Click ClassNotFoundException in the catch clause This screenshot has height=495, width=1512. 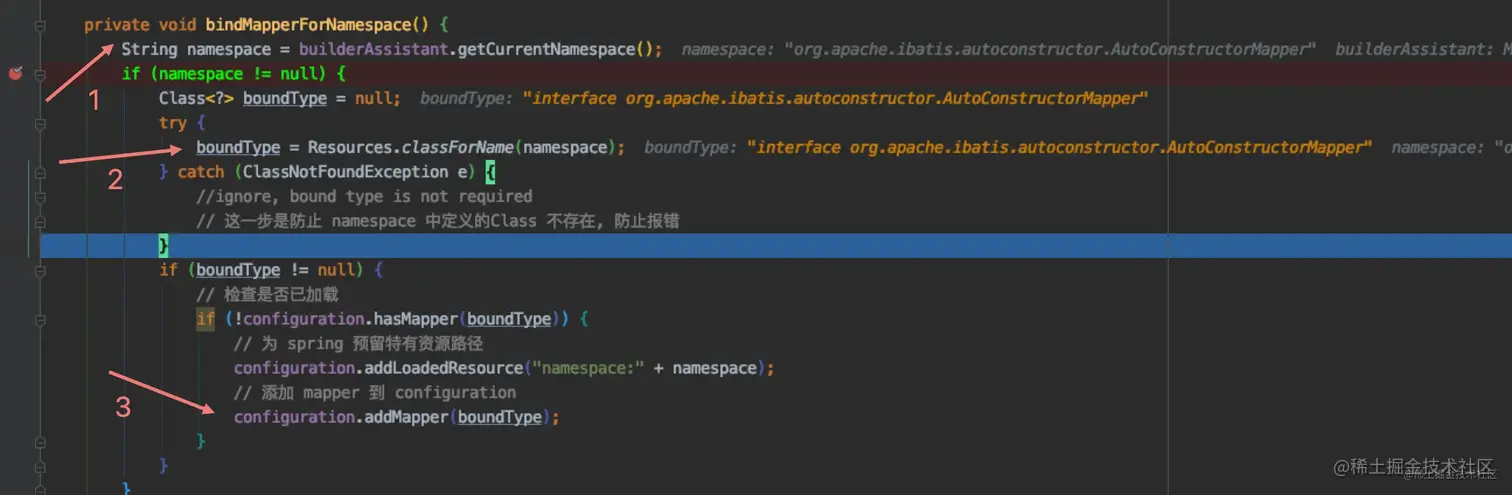tap(345, 172)
